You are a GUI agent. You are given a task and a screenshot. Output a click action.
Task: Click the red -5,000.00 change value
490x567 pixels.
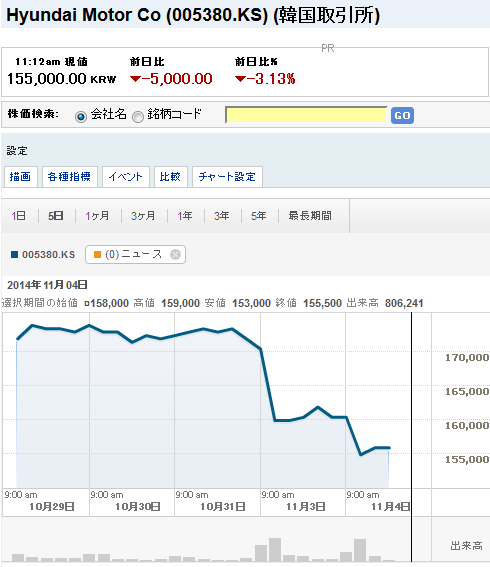tap(171, 79)
